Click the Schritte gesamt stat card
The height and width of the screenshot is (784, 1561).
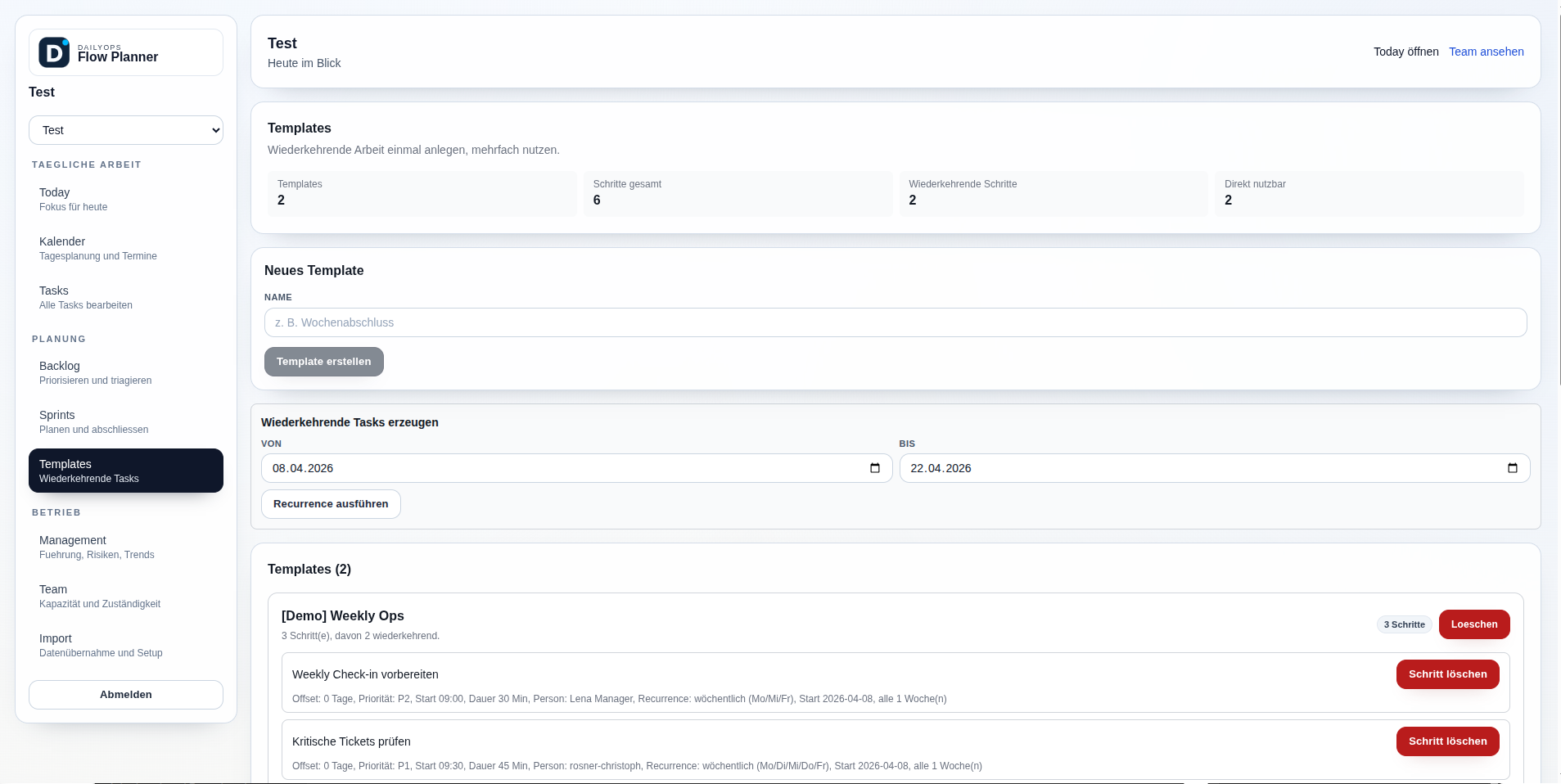click(x=738, y=194)
